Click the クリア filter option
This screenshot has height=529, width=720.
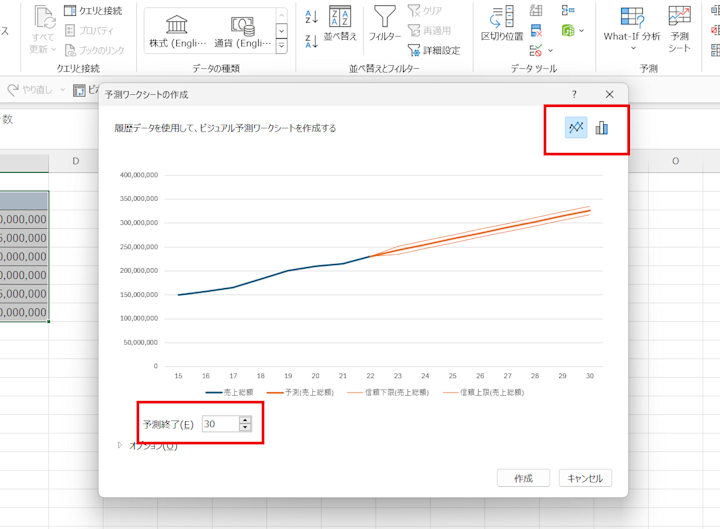pos(425,11)
